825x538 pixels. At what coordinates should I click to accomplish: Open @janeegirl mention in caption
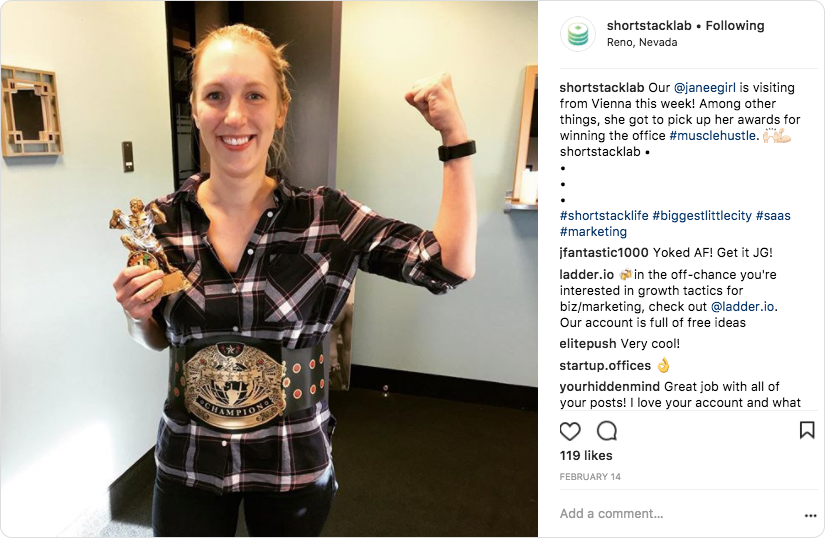pyautogui.click(x=705, y=87)
